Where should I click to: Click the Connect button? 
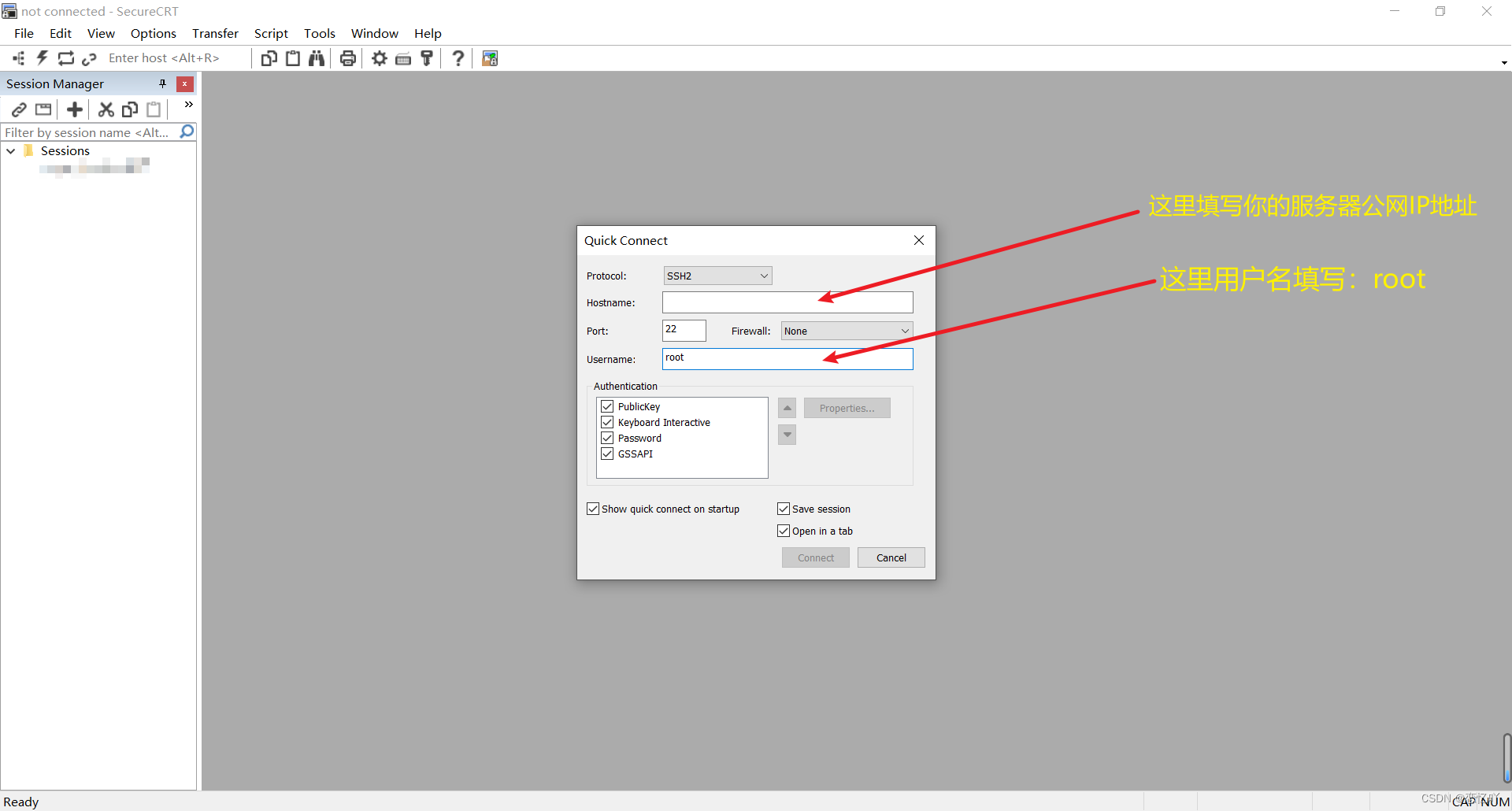tap(816, 557)
